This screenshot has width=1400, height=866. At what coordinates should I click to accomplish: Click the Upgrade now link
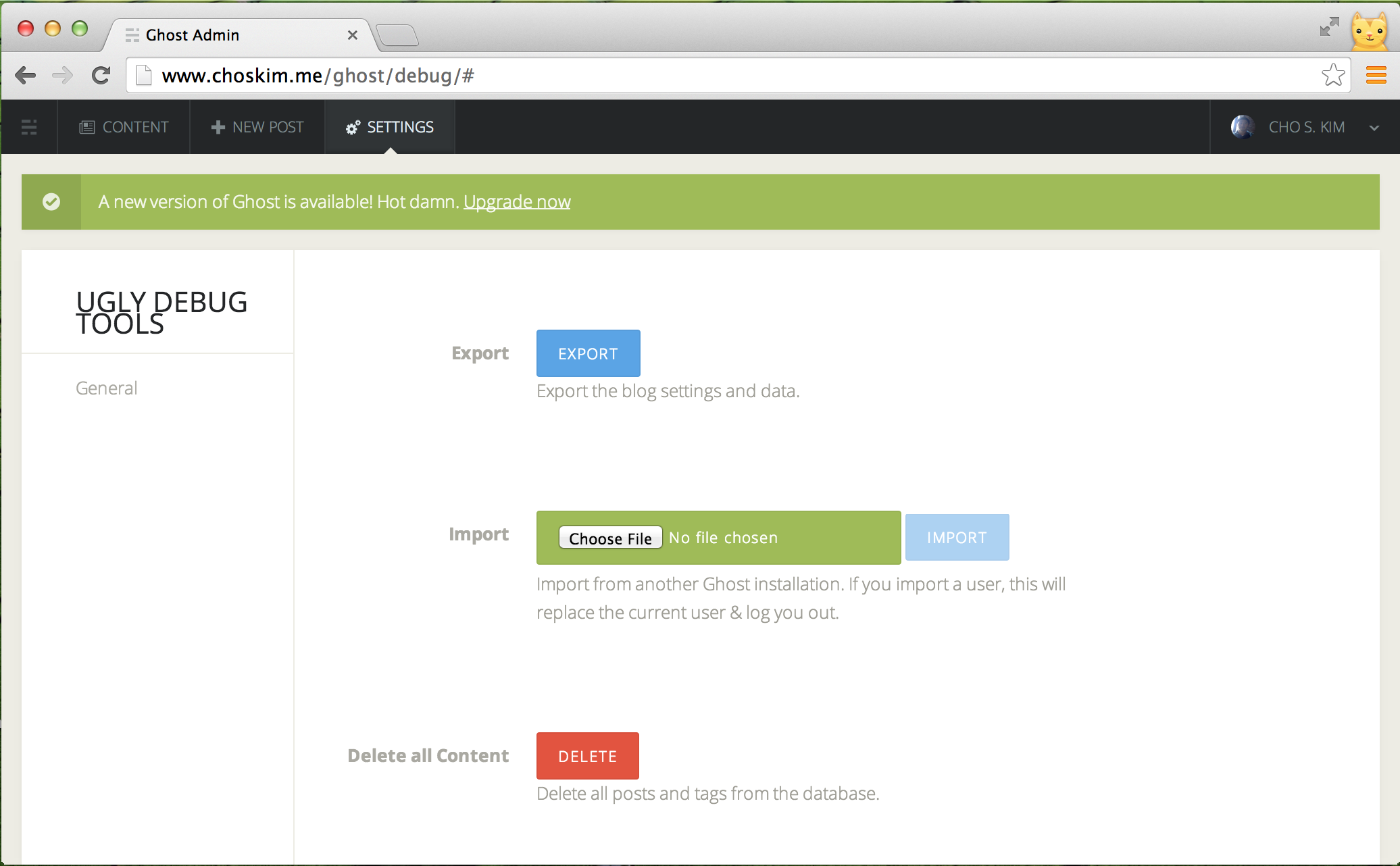coord(517,202)
